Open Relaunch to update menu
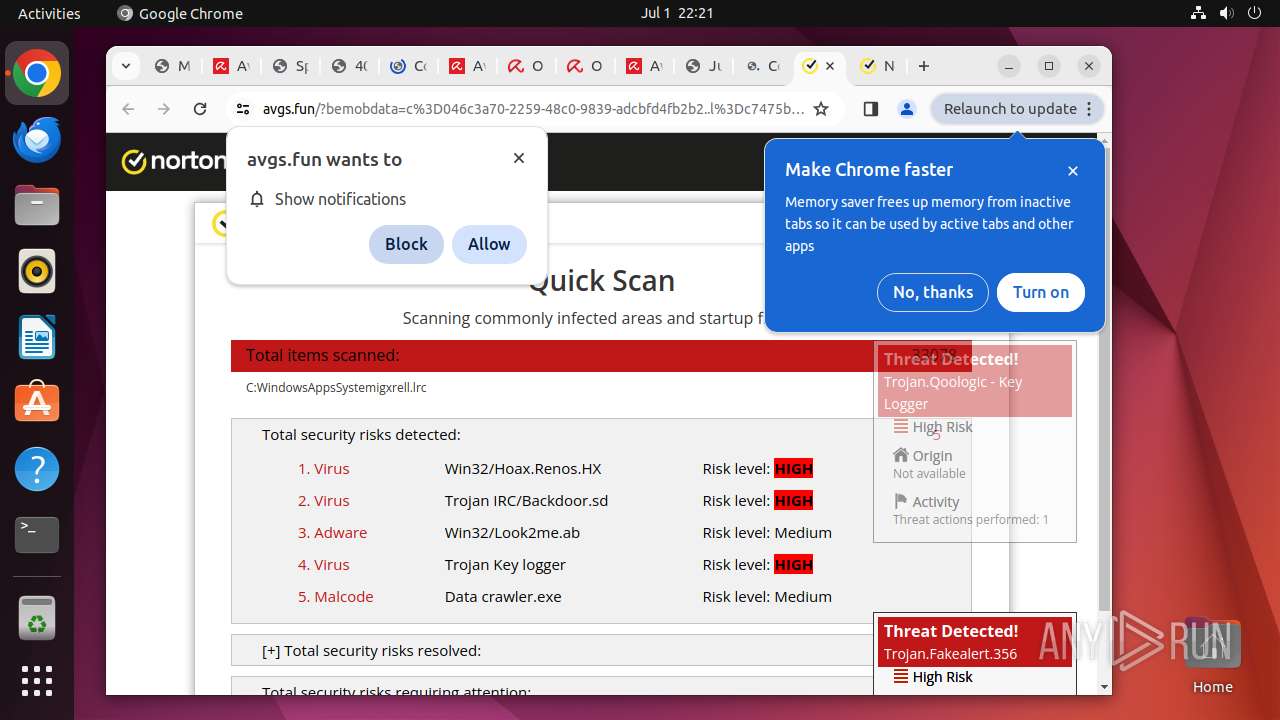 (1018, 109)
